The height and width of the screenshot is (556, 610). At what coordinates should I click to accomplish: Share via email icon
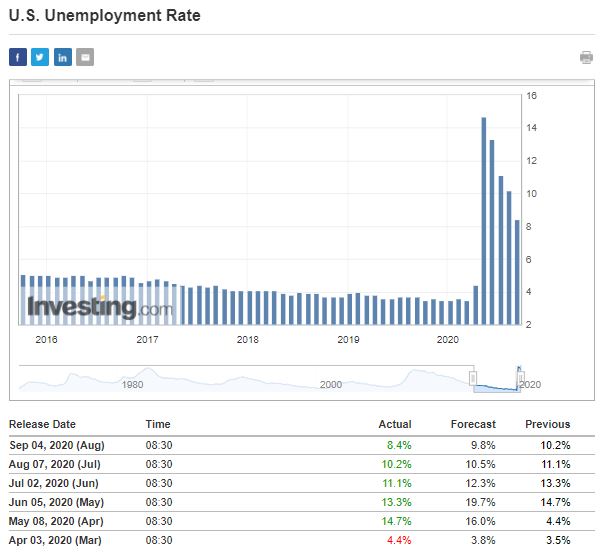click(x=85, y=57)
